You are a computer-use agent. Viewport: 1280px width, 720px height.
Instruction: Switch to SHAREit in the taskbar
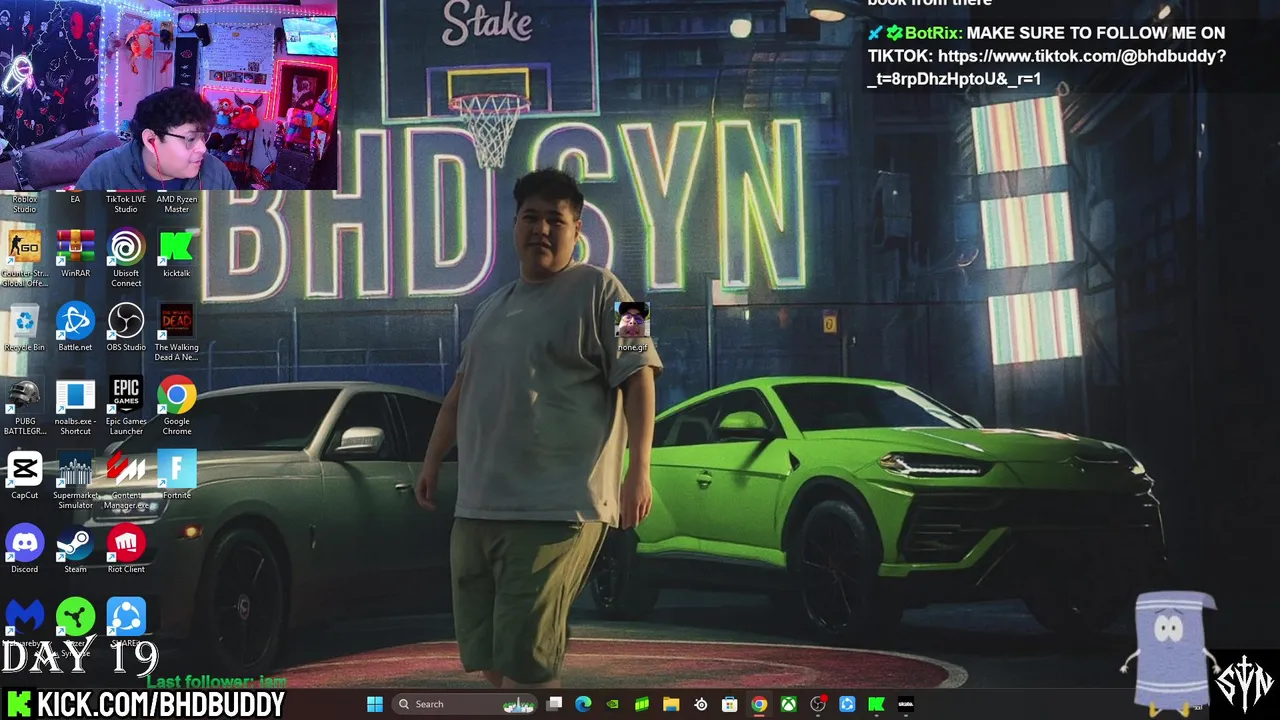tap(847, 704)
